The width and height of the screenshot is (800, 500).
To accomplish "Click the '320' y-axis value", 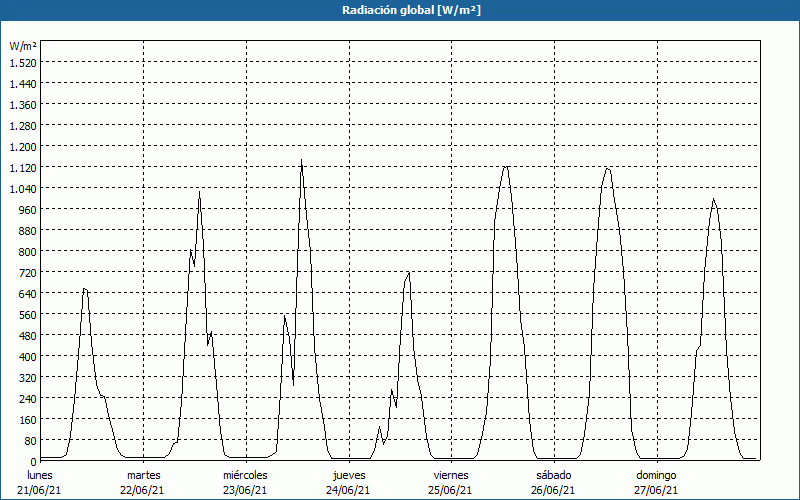I will (x=29, y=378).
